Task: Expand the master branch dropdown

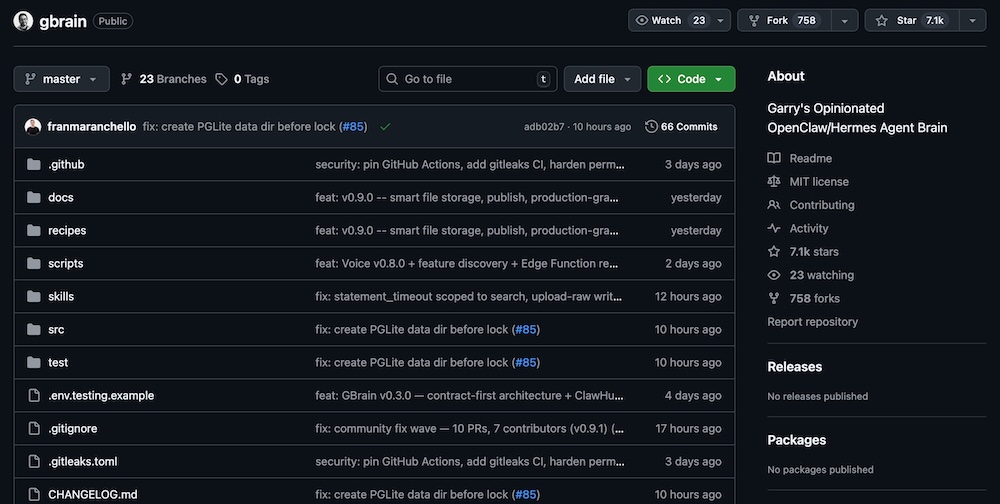Action: point(62,79)
